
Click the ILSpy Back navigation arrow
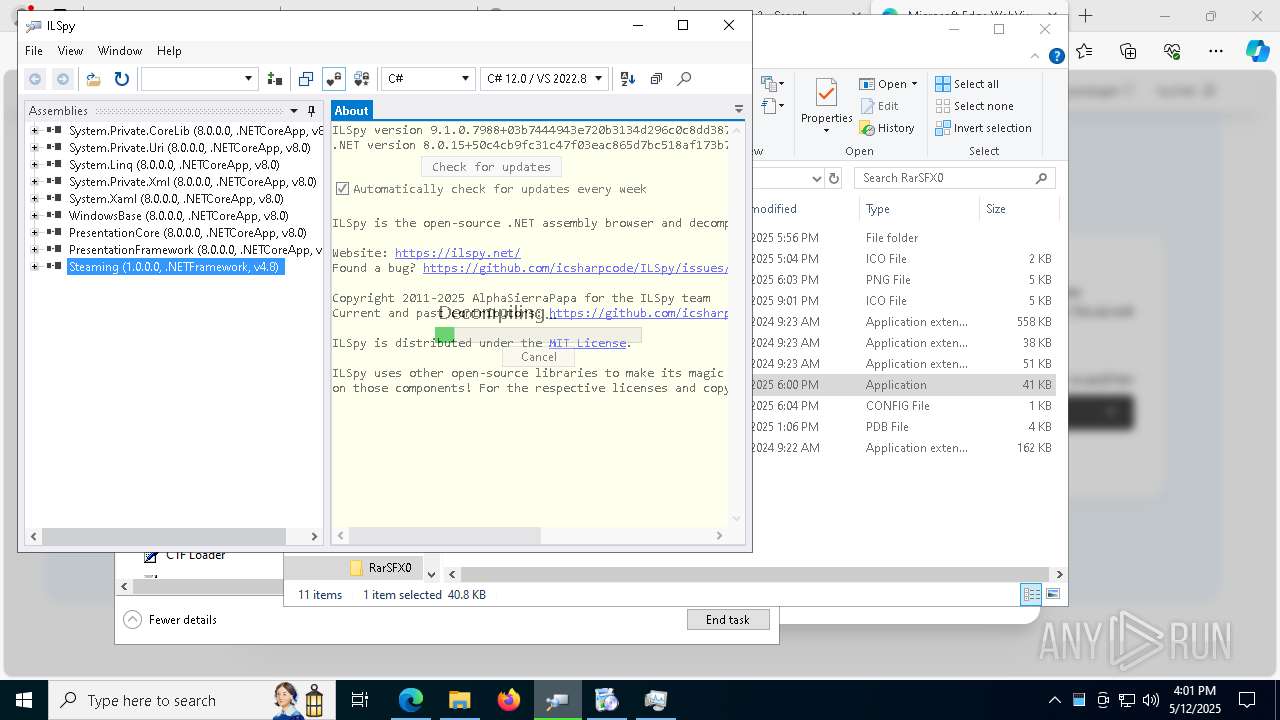[x=35, y=79]
